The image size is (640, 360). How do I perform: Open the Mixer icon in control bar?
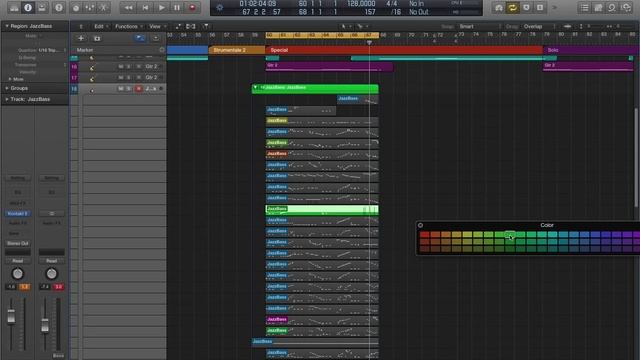(x=89, y=7)
